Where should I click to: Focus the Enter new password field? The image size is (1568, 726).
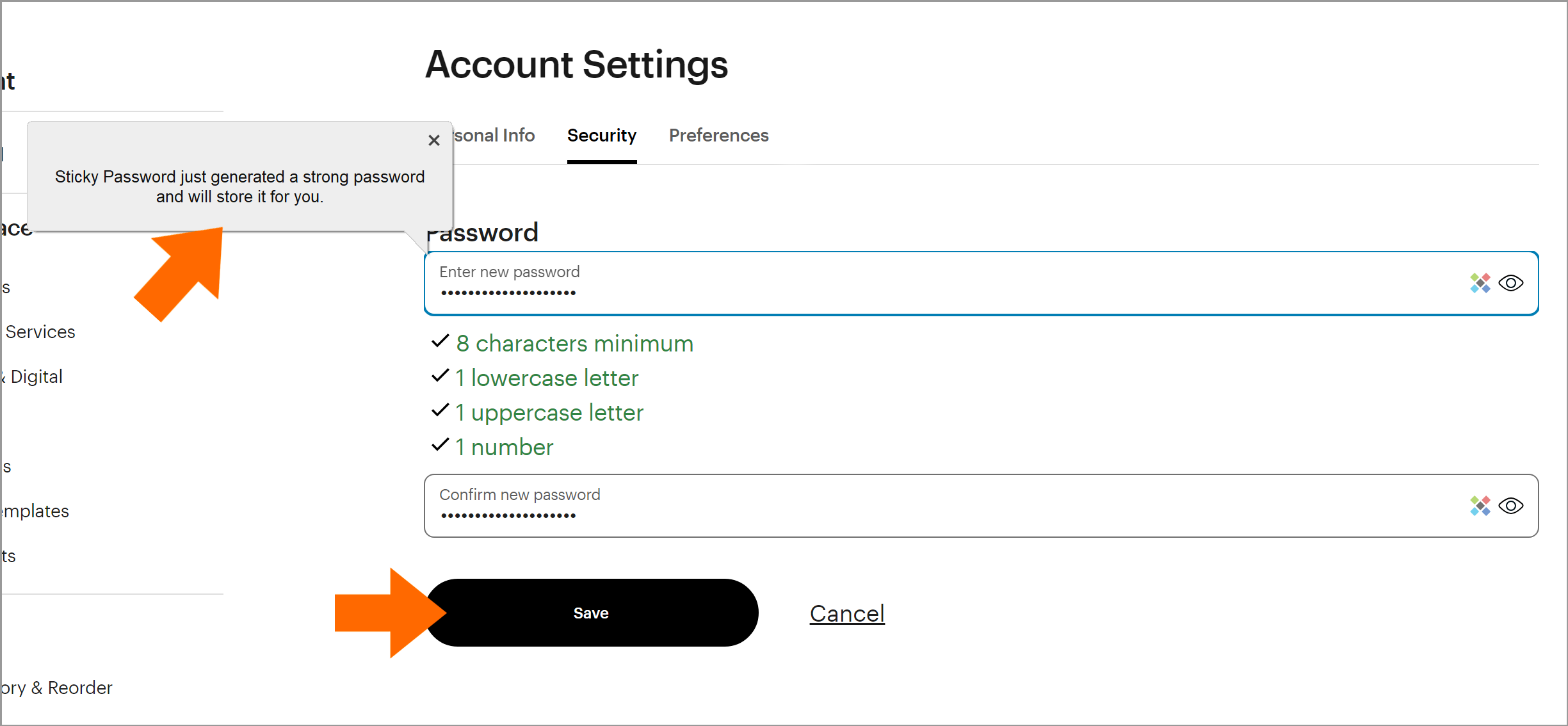[x=982, y=283]
